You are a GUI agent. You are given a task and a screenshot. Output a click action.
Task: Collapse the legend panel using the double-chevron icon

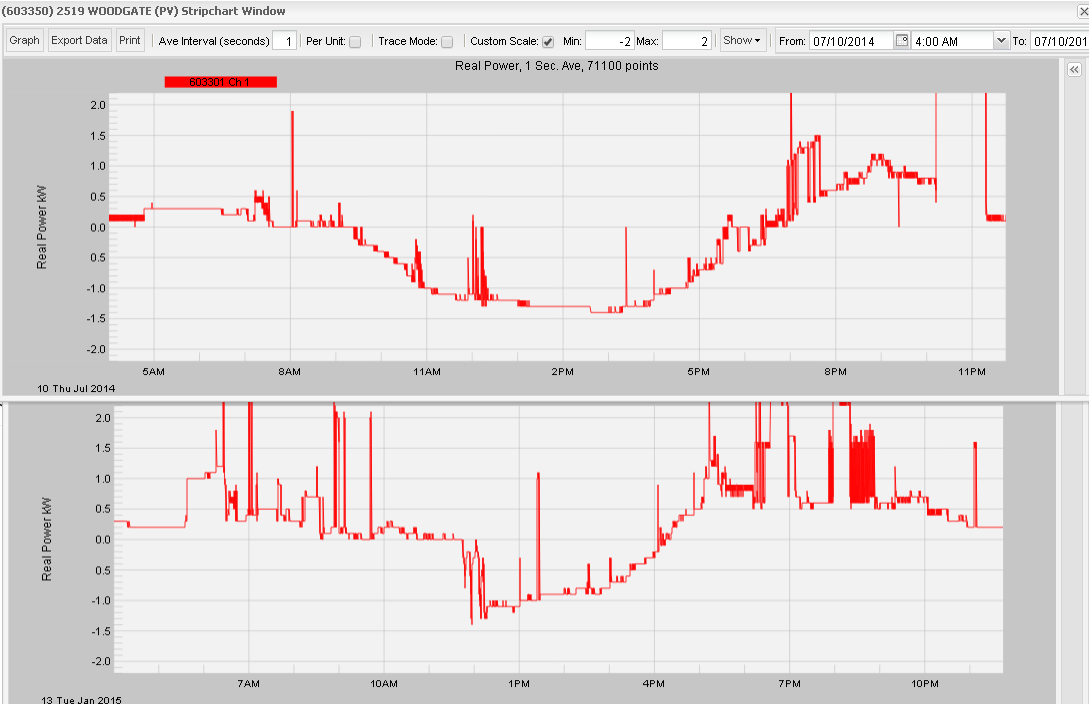pyautogui.click(x=1074, y=69)
